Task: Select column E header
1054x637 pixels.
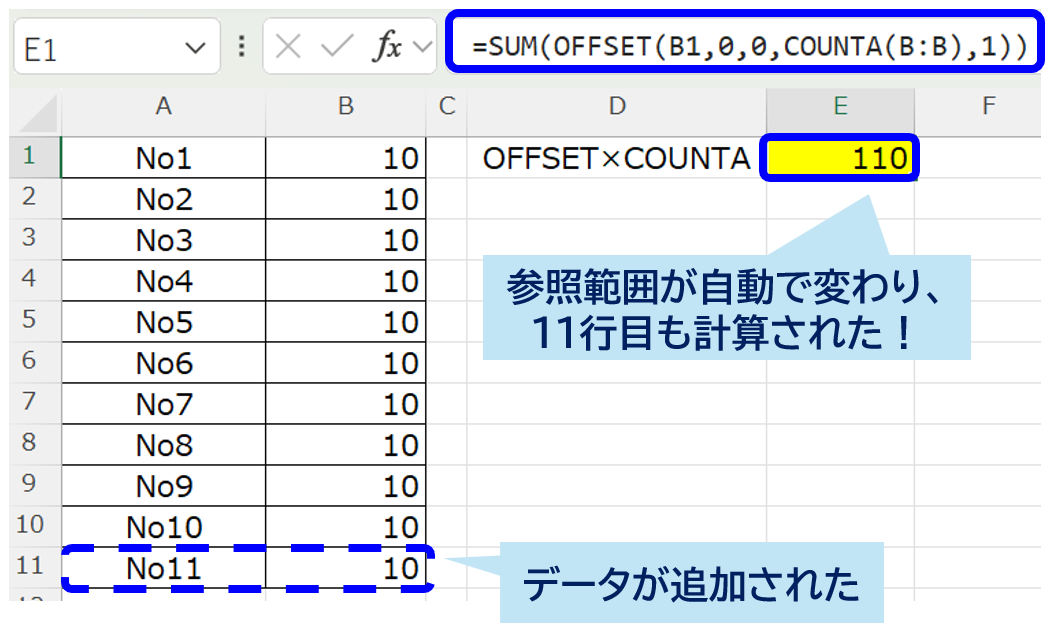Action: [840, 106]
